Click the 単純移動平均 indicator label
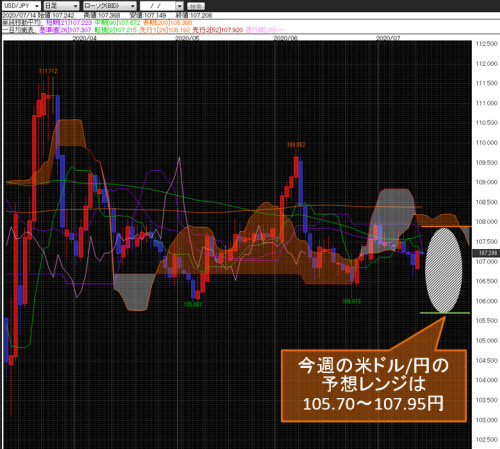This screenshot has width=500, height=449. (22, 23)
